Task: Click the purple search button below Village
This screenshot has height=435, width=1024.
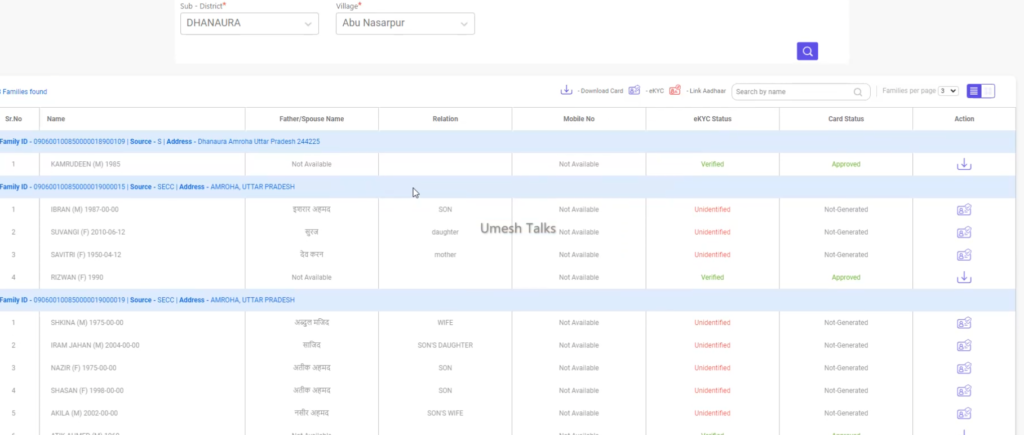Action: point(807,51)
